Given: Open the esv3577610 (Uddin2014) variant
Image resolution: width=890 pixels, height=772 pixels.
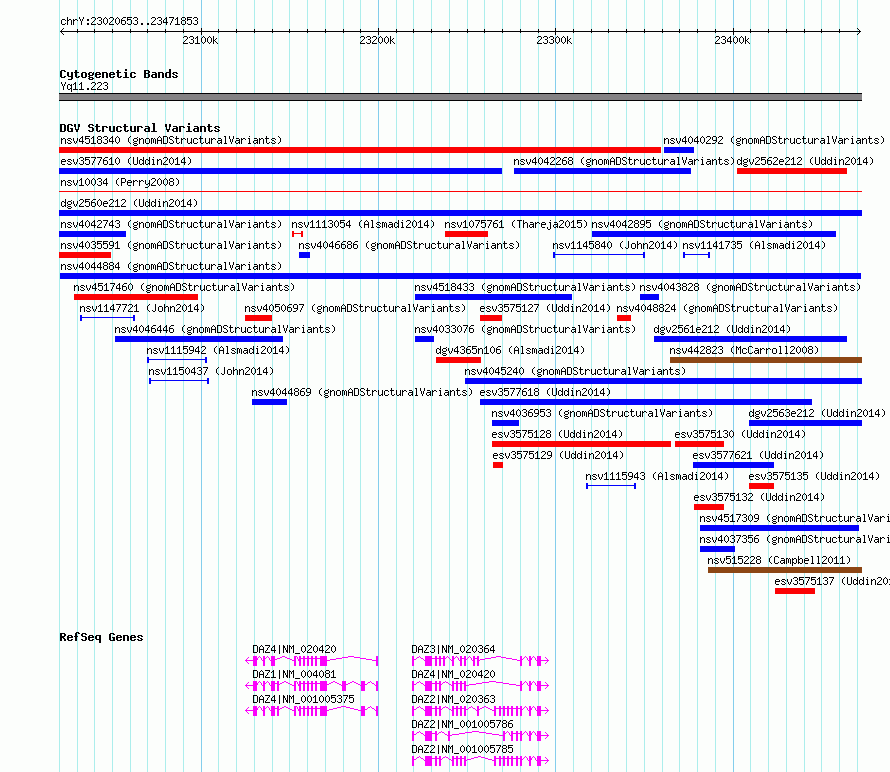Looking at the screenshot, I should [126, 161].
